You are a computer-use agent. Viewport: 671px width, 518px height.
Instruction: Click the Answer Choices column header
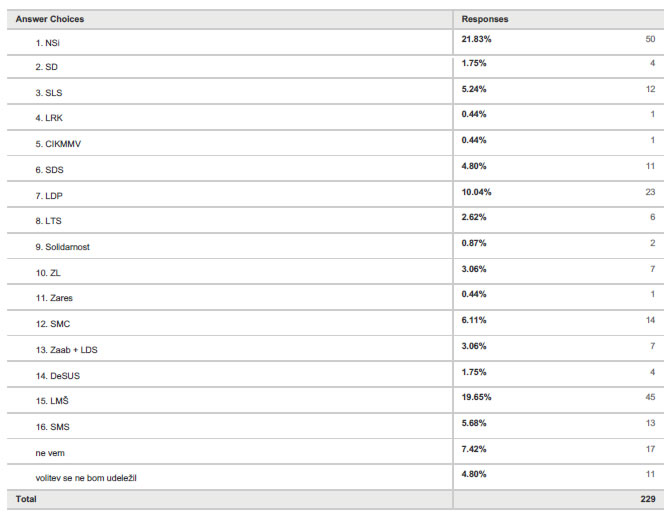click(x=50, y=19)
